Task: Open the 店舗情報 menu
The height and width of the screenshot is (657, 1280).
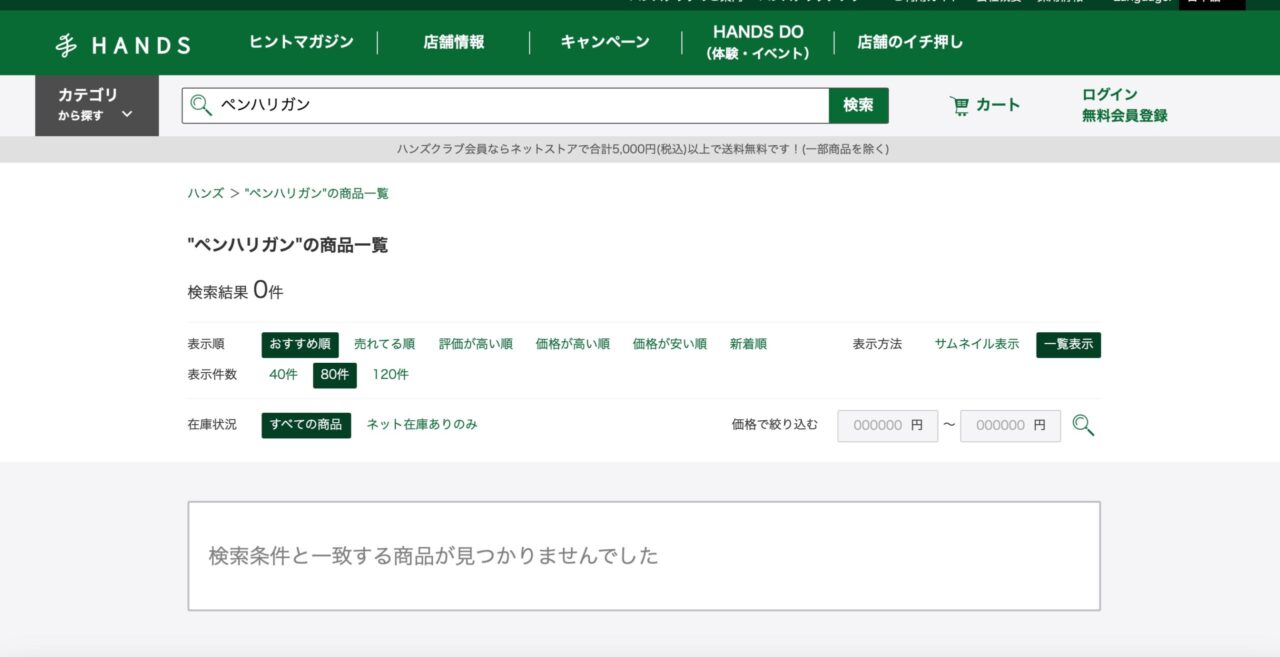Action: click(454, 42)
